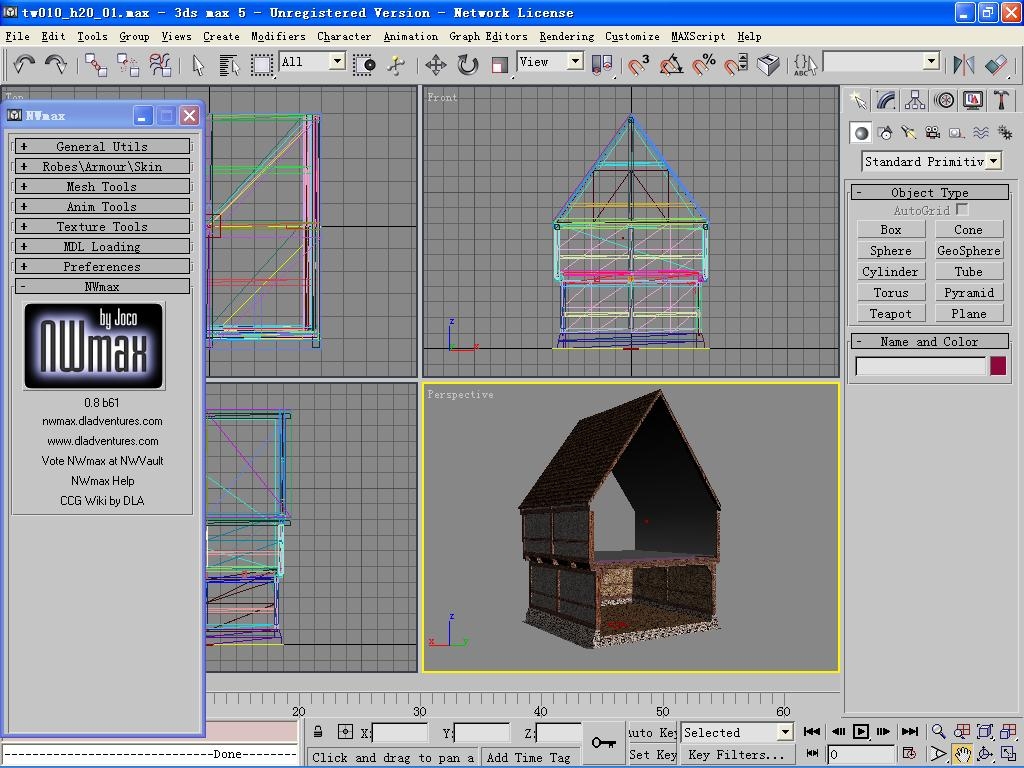Expand the Mesh Tools rollout
This screenshot has width=1024, height=768.
101,186
